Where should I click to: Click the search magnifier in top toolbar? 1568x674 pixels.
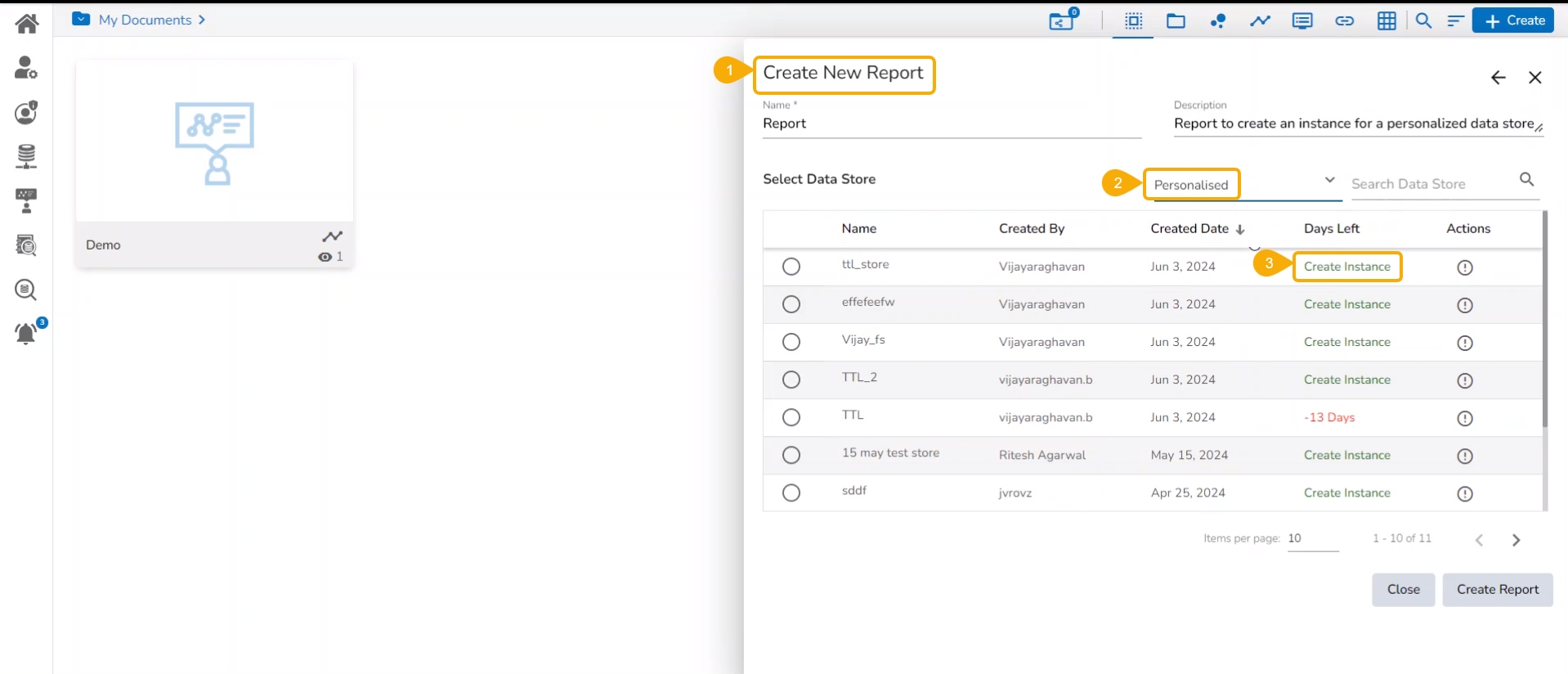[1423, 21]
